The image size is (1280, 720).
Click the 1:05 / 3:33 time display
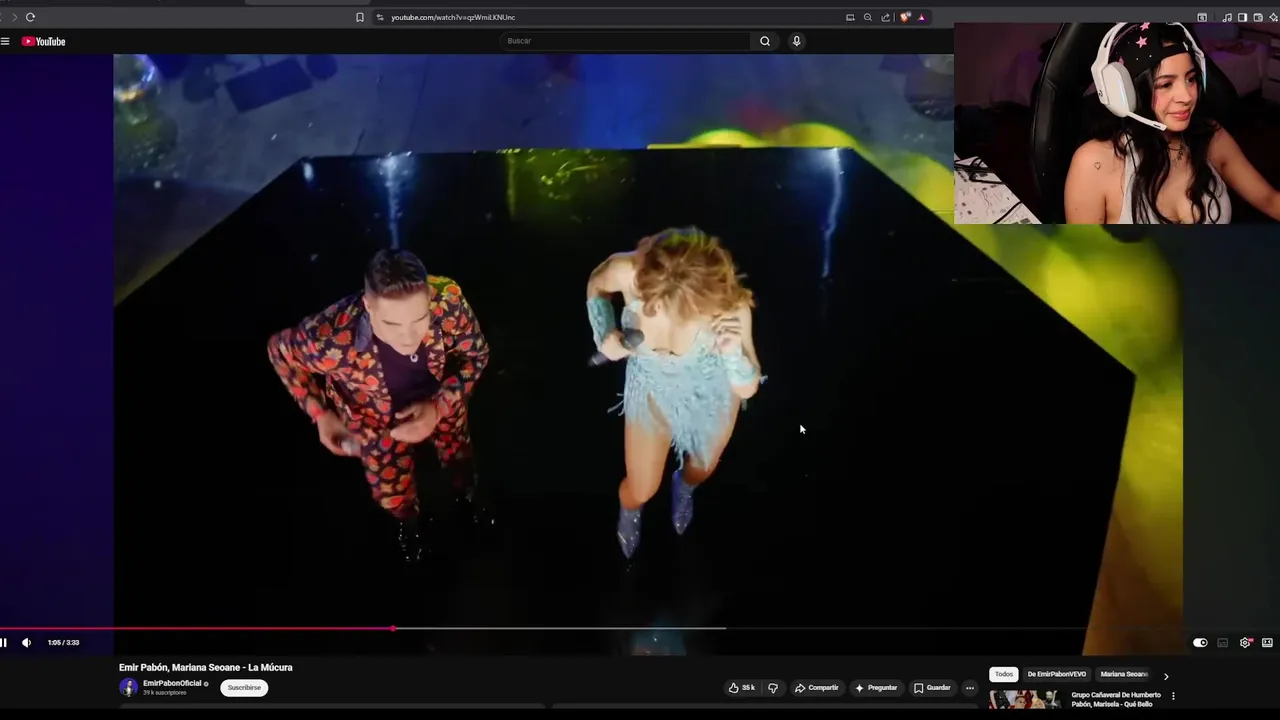coord(63,643)
